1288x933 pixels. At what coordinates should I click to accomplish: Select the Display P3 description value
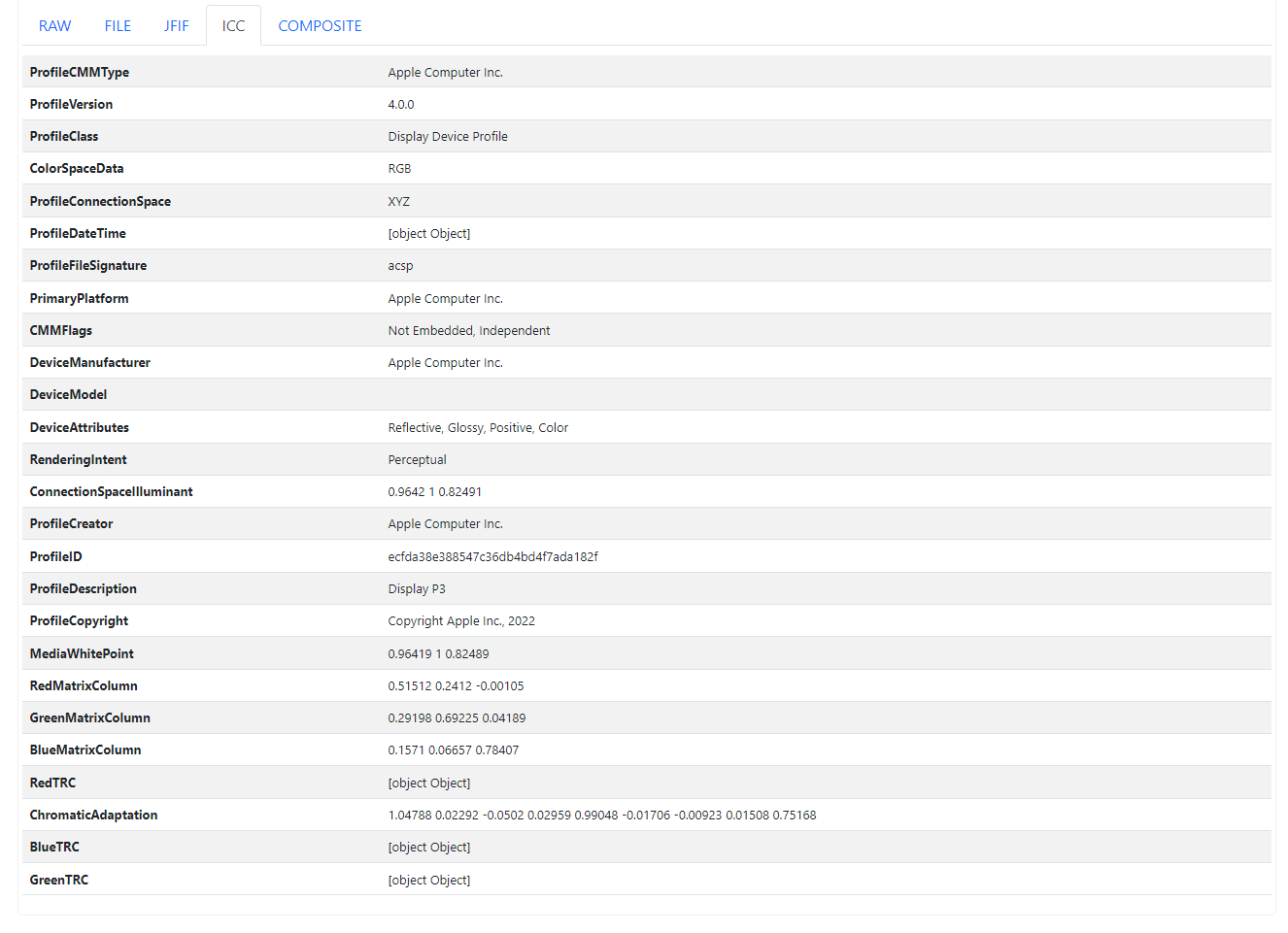click(x=417, y=589)
